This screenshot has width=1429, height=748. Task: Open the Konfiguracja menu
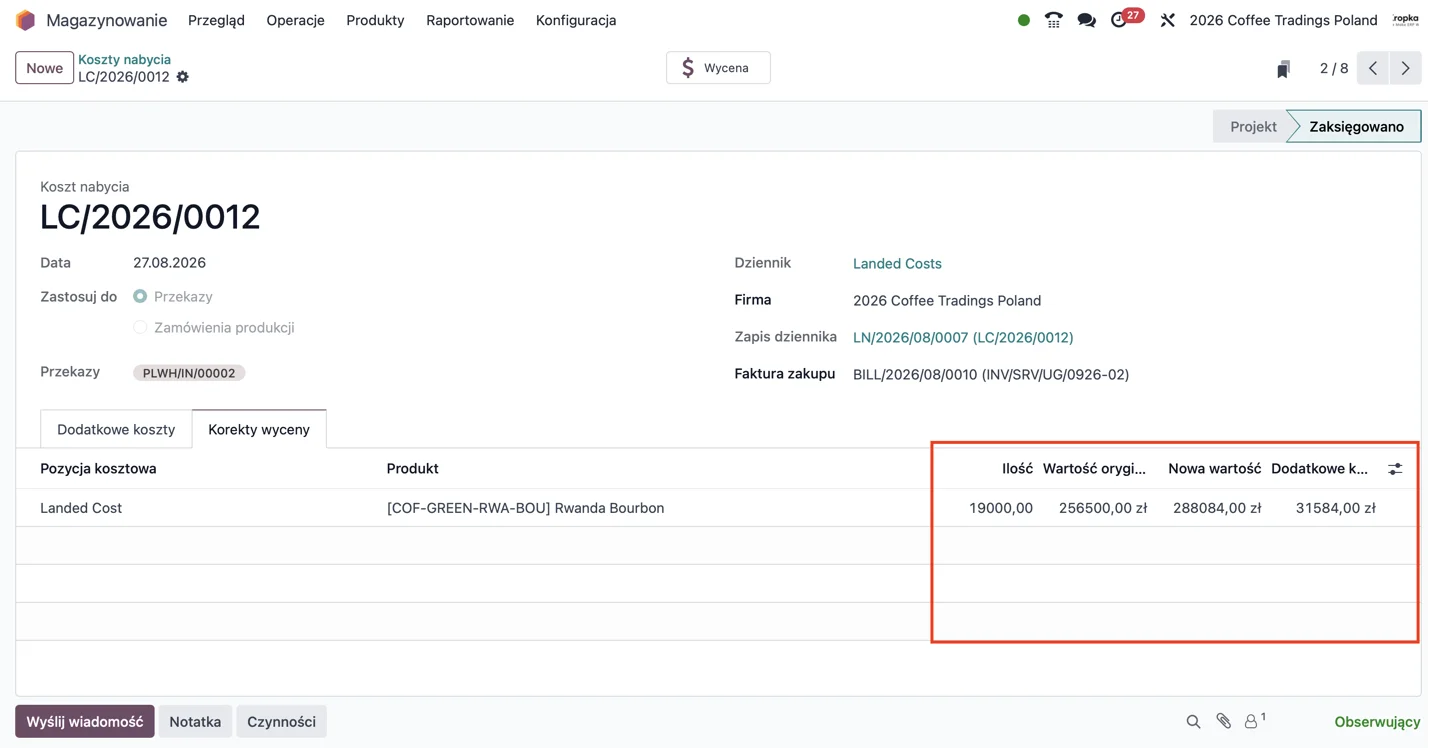[576, 20]
